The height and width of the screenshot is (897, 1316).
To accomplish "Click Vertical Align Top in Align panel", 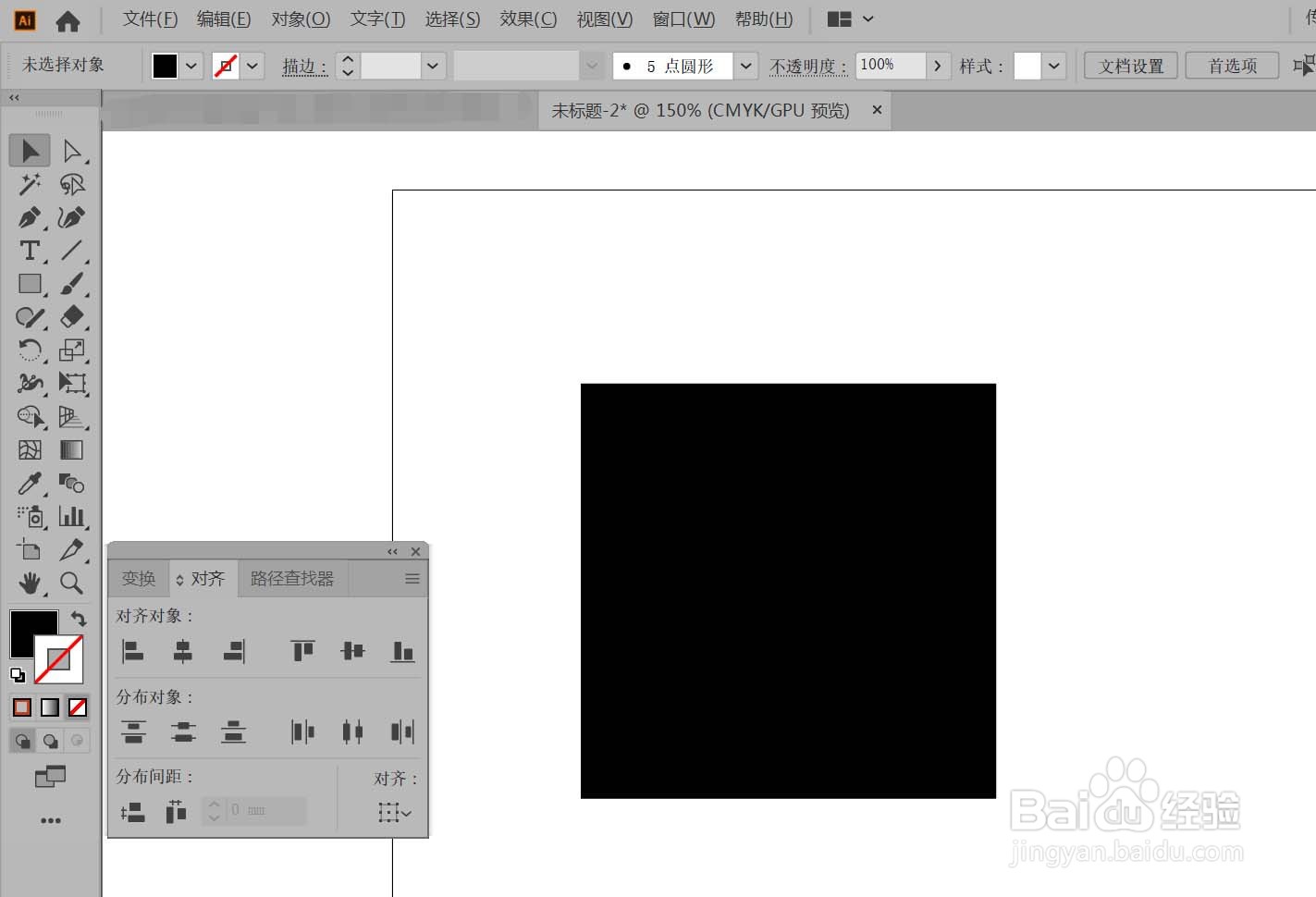I will pyautogui.click(x=302, y=652).
